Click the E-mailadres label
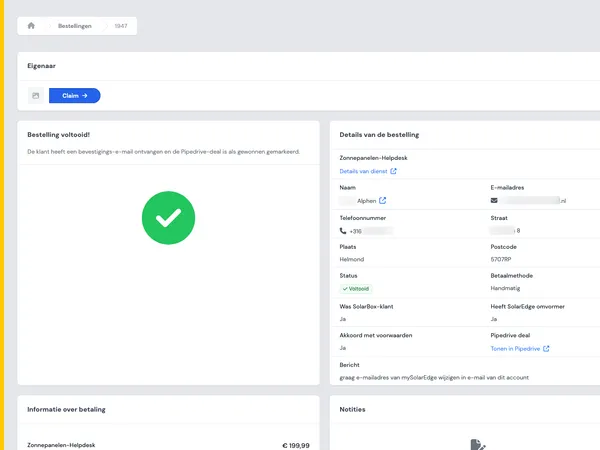Image resolution: width=600 pixels, height=450 pixels. (507, 188)
